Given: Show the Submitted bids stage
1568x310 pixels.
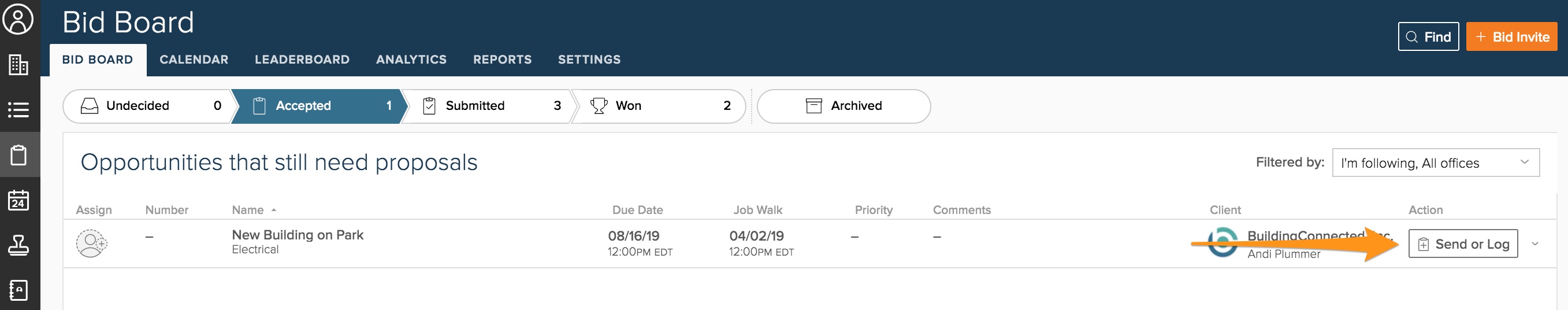Looking at the screenshot, I should 486,106.
